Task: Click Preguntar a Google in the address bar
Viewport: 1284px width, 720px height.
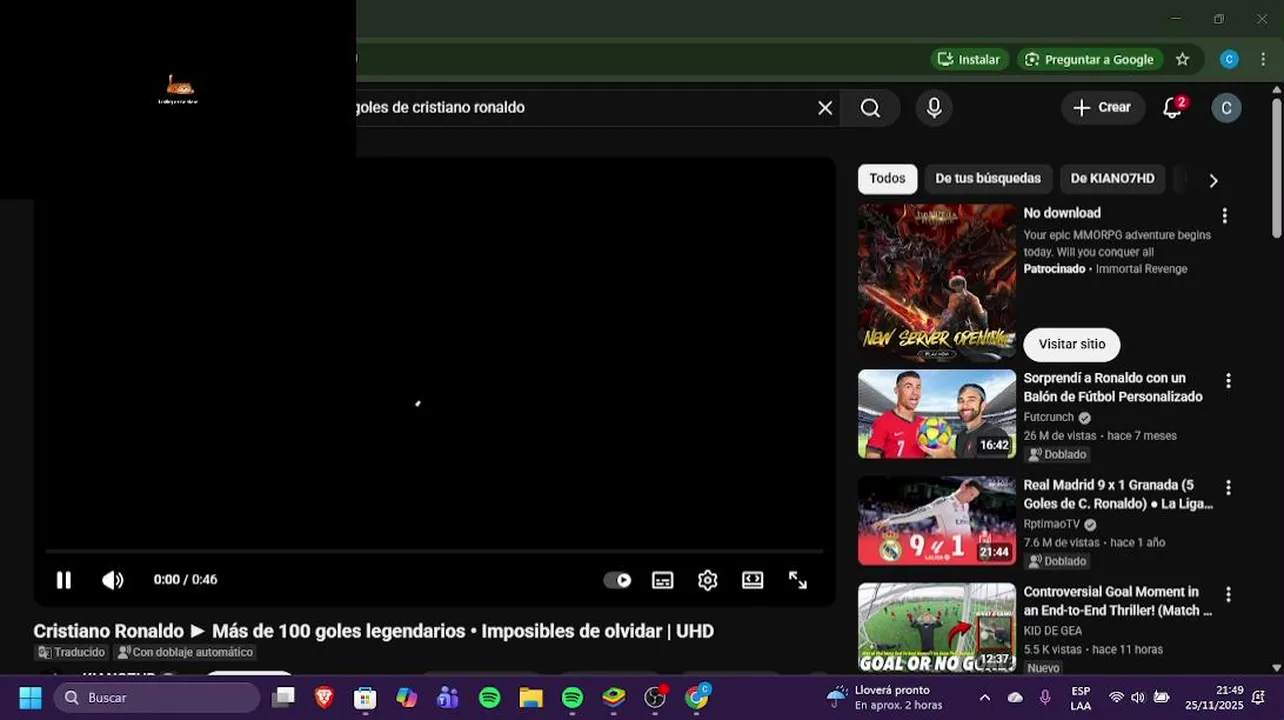Action: (1090, 60)
